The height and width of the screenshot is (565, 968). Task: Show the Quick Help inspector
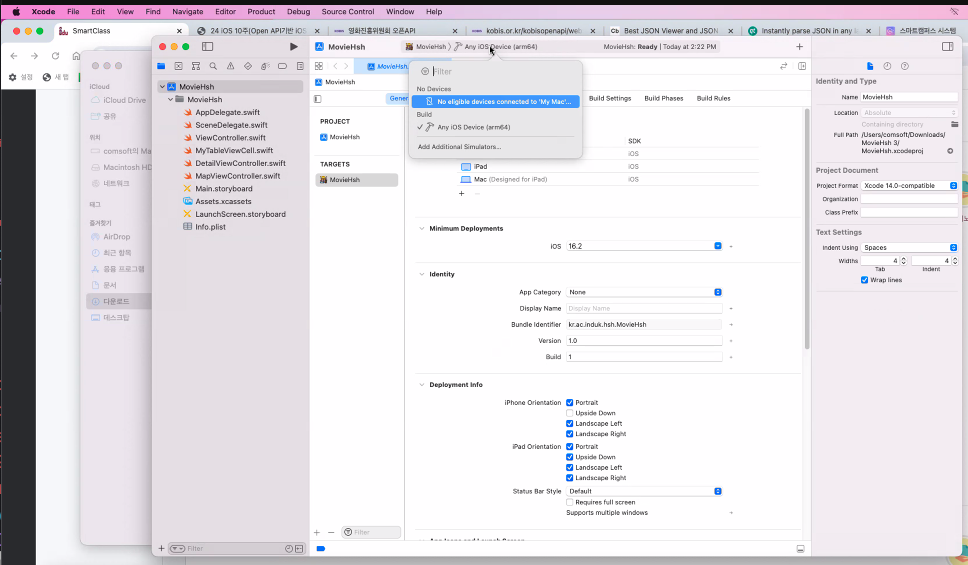904,66
